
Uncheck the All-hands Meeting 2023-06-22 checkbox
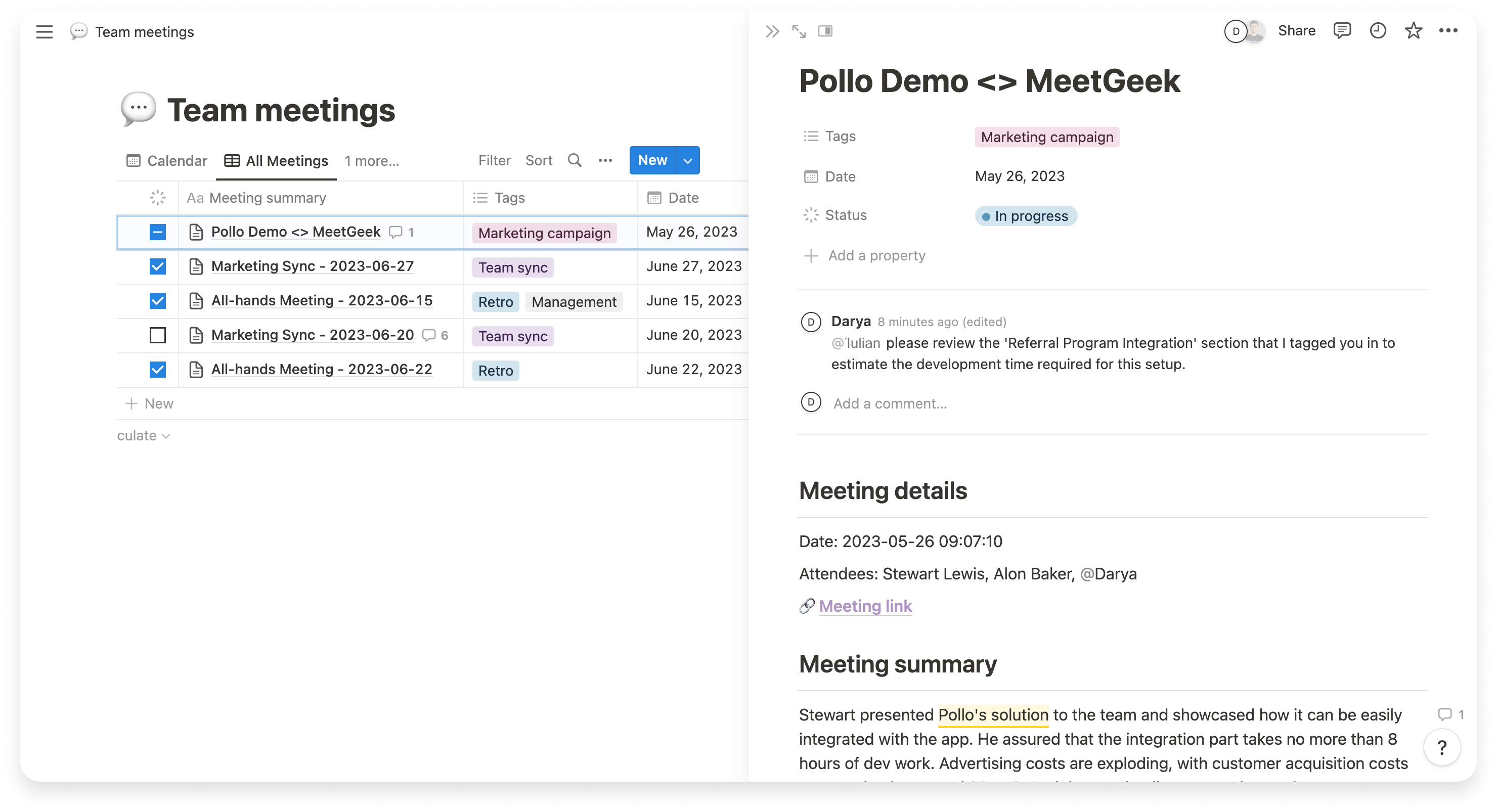pyautogui.click(x=157, y=370)
